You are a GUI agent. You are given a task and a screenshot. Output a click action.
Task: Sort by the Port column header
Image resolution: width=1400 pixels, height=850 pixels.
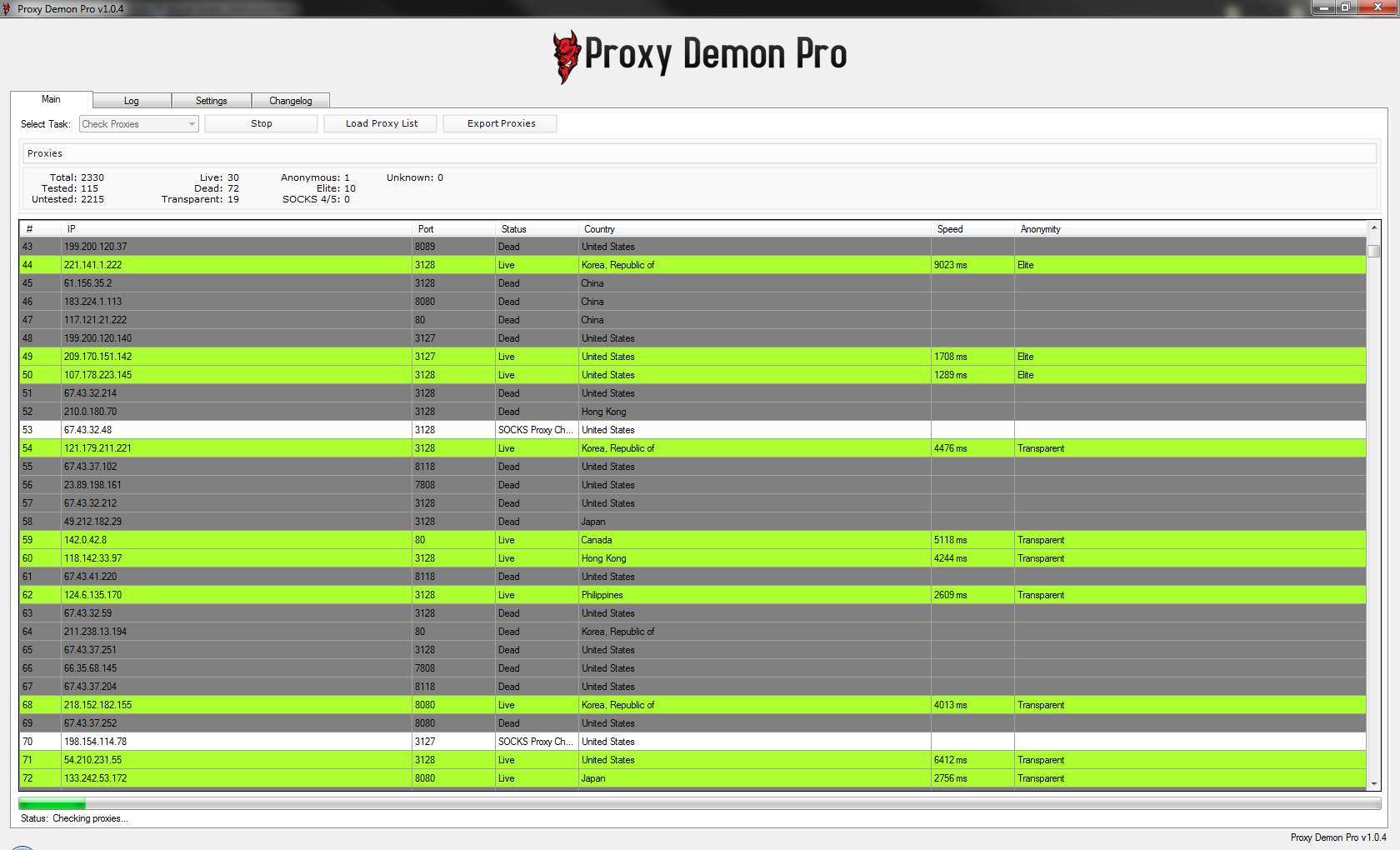(x=454, y=229)
